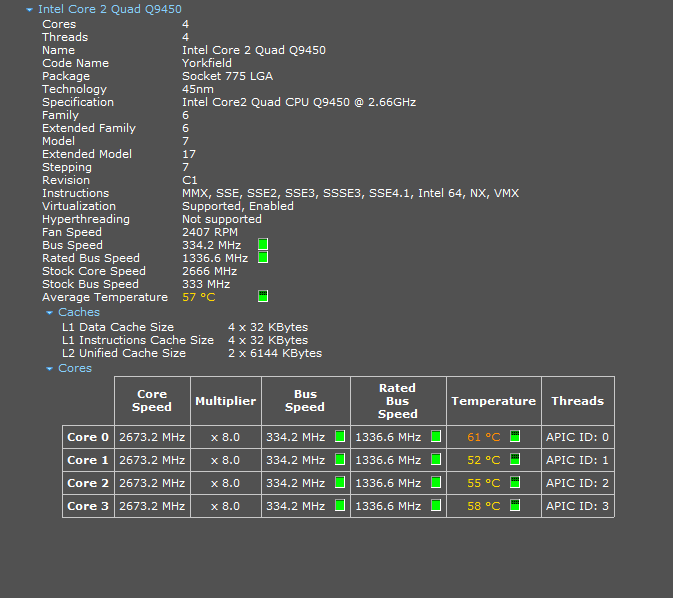Click Average Temperature value 57 °C

199,297
